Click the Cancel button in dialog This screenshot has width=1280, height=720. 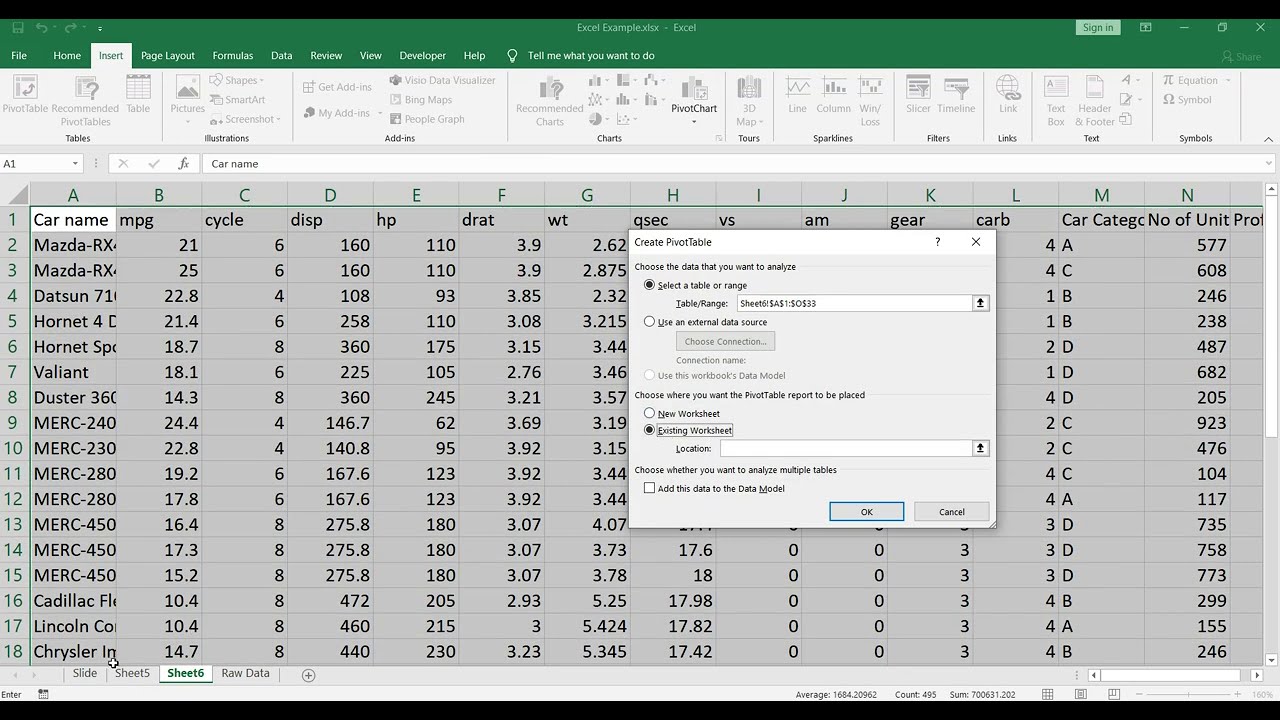click(x=952, y=512)
